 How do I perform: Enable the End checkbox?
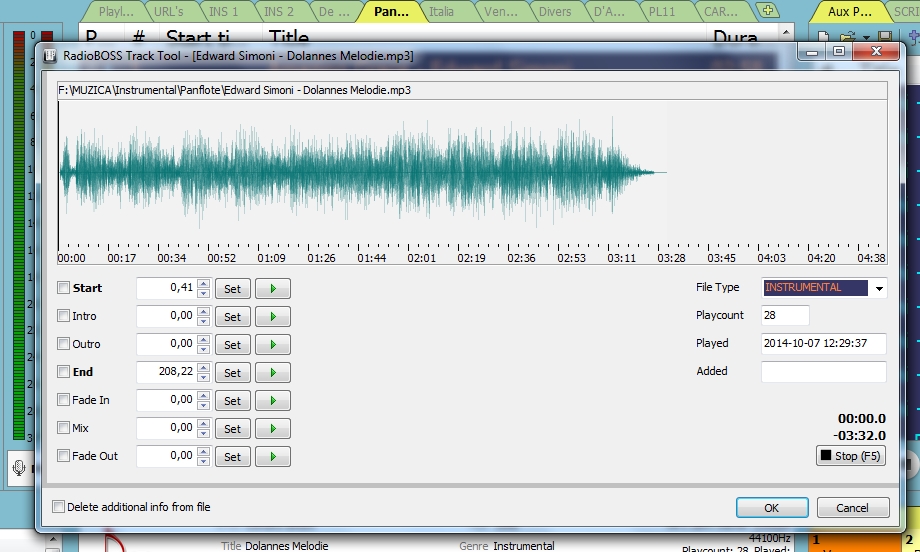[x=63, y=371]
